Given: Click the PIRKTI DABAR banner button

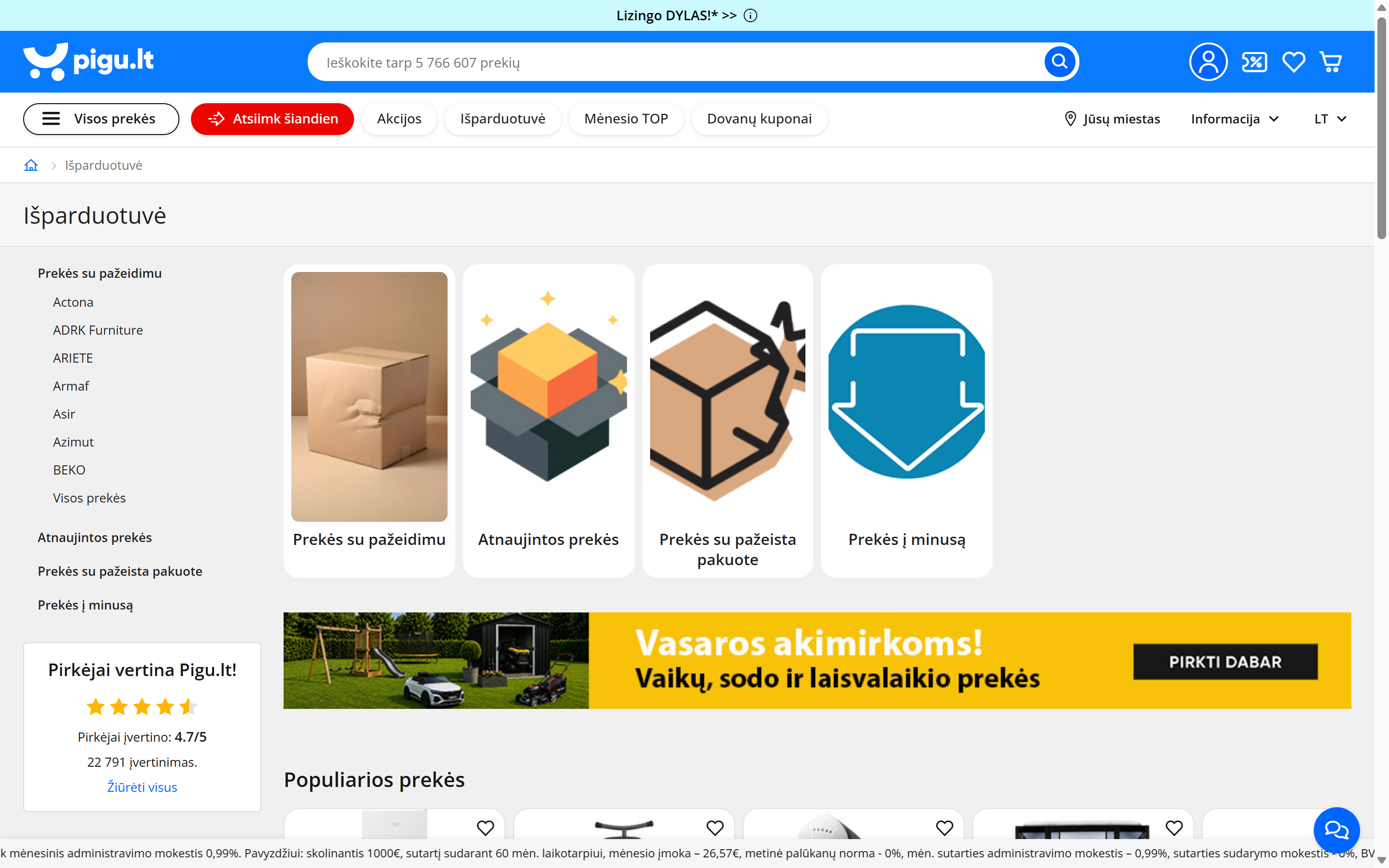Looking at the screenshot, I should pos(1225,662).
